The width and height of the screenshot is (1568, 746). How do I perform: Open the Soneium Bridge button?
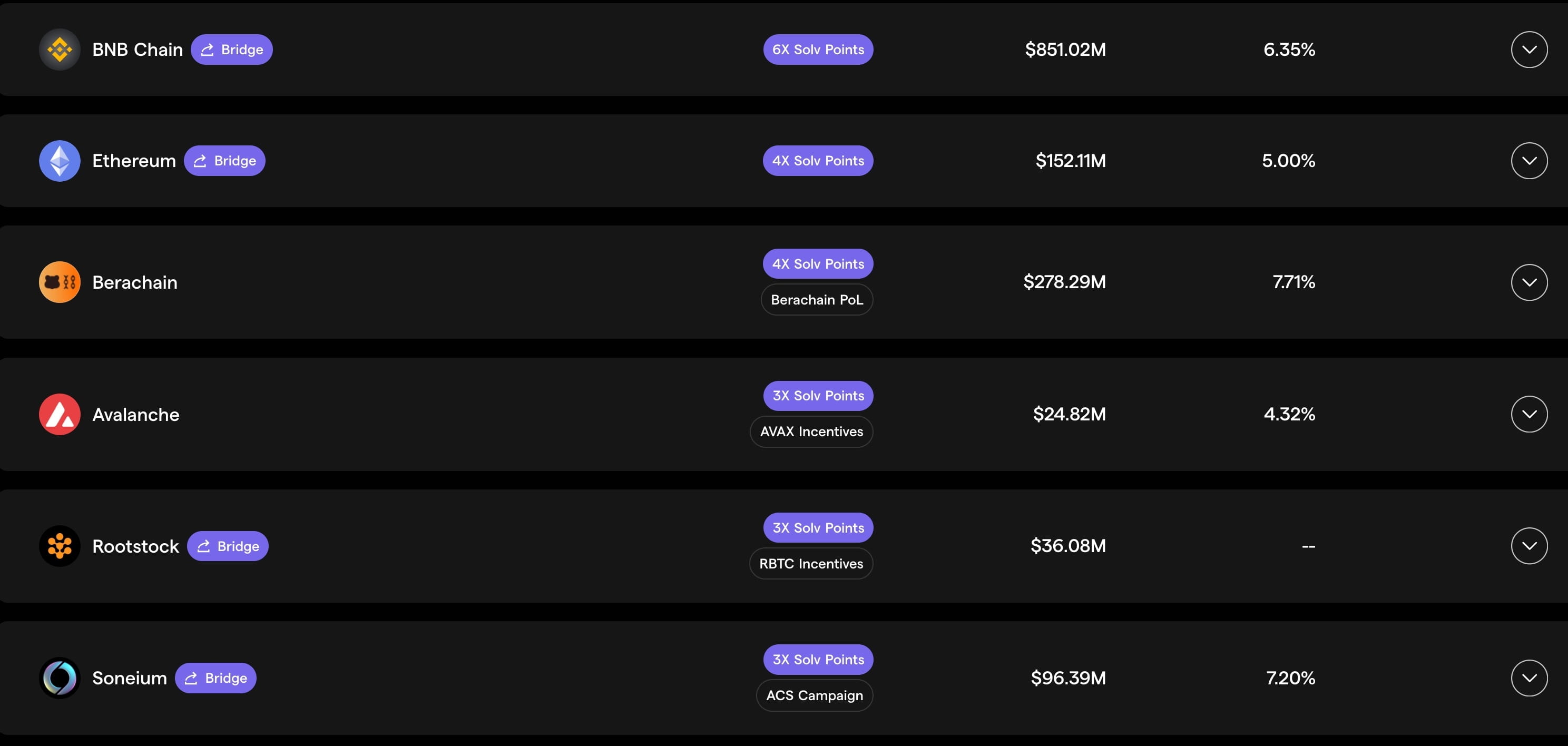tap(215, 678)
